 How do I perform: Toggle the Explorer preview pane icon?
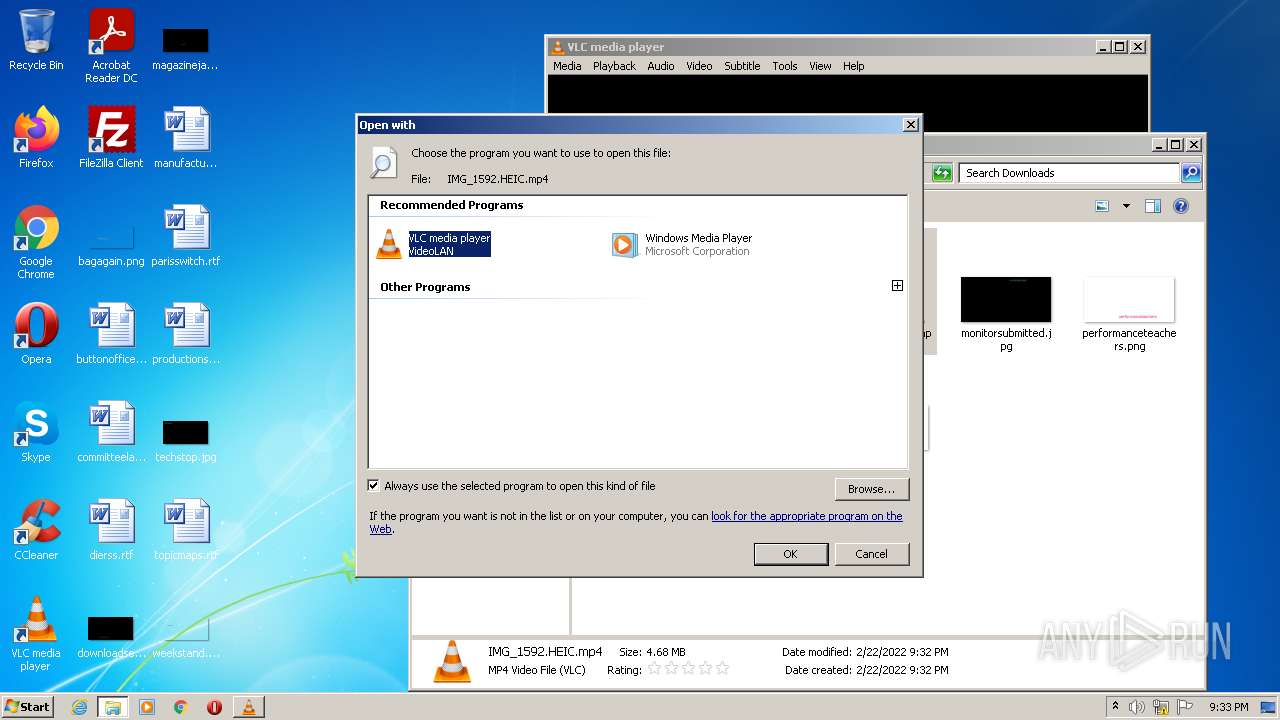tap(1152, 206)
